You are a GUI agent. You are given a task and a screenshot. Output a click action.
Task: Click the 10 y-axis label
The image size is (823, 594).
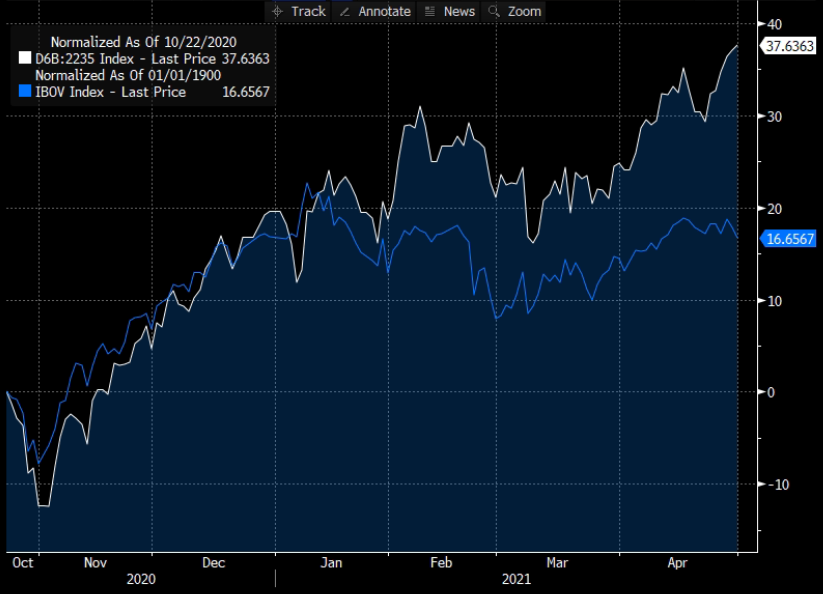point(774,301)
